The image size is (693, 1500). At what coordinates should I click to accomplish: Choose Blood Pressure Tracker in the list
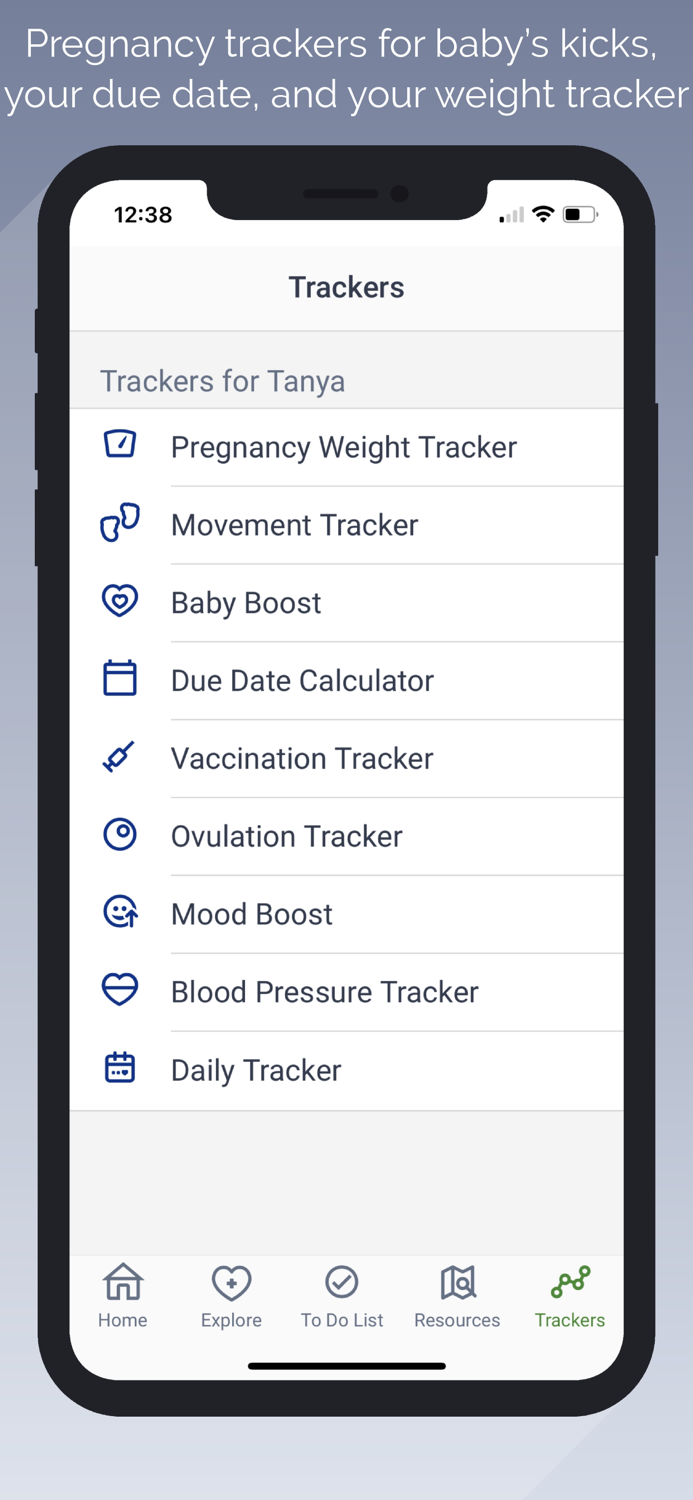coord(325,992)
